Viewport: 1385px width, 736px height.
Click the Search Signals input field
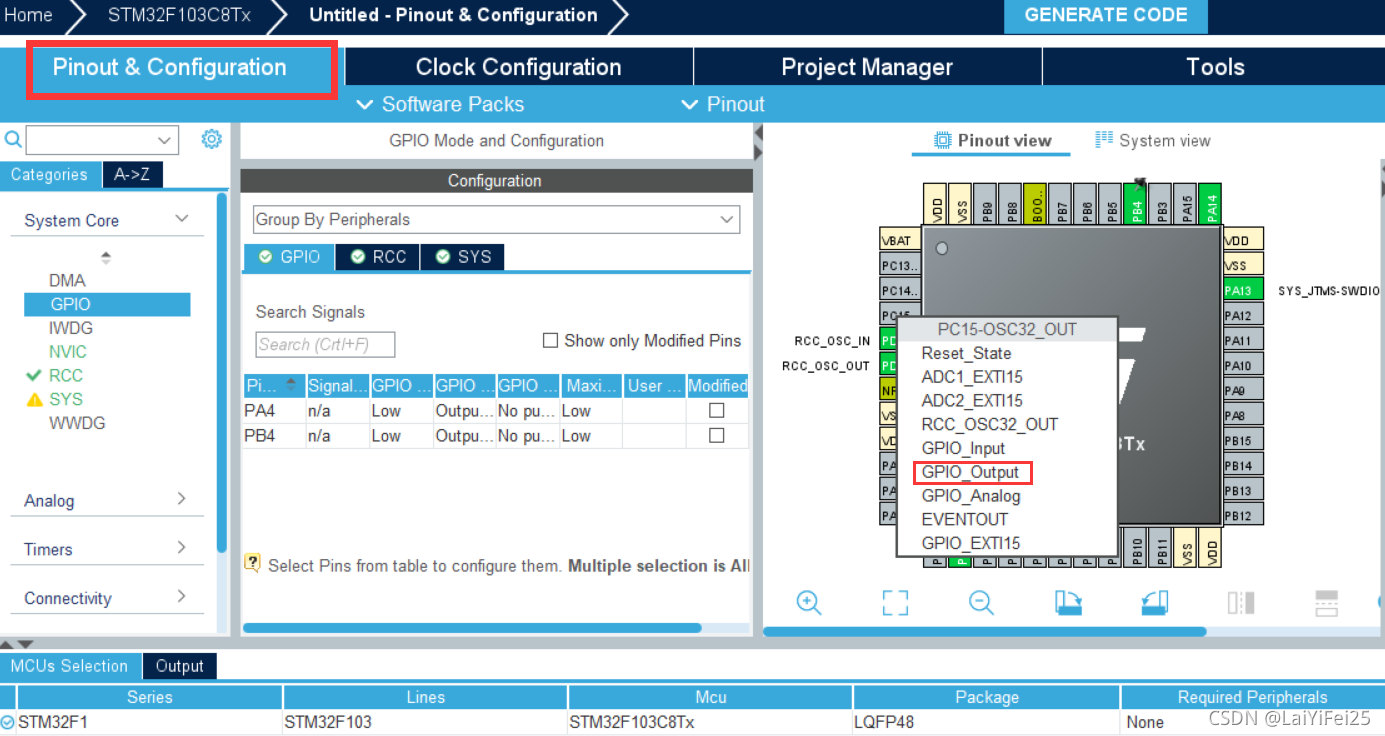pos(325,344)
